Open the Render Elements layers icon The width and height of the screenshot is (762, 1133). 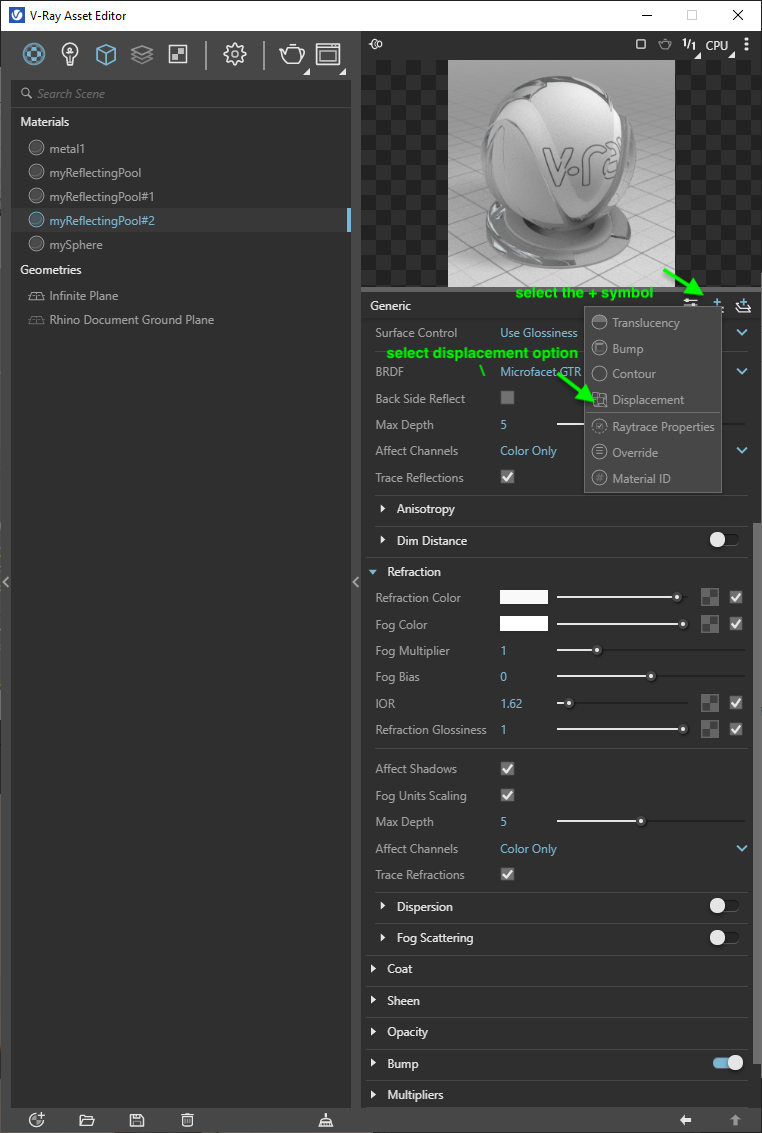pos(142,54)
